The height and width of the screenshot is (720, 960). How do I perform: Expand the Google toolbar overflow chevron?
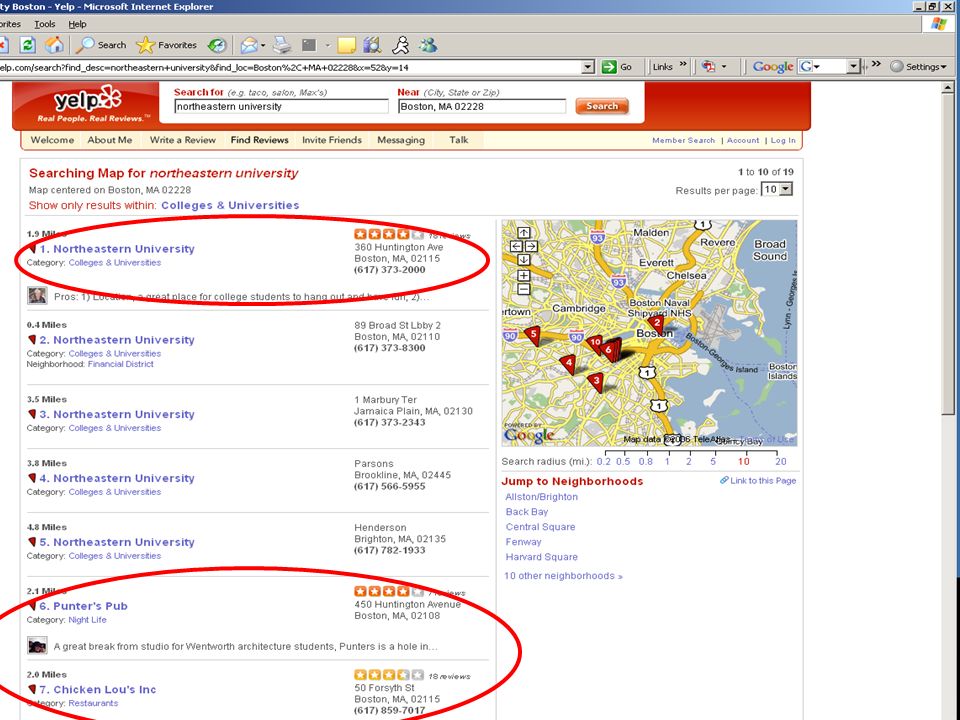click(x=876, y=64)
